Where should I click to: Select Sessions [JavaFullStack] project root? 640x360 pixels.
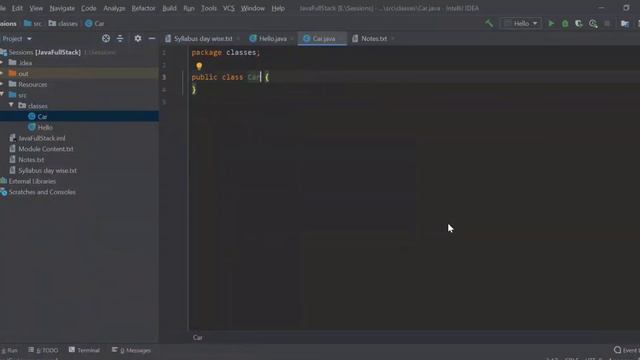coord(45,52)
